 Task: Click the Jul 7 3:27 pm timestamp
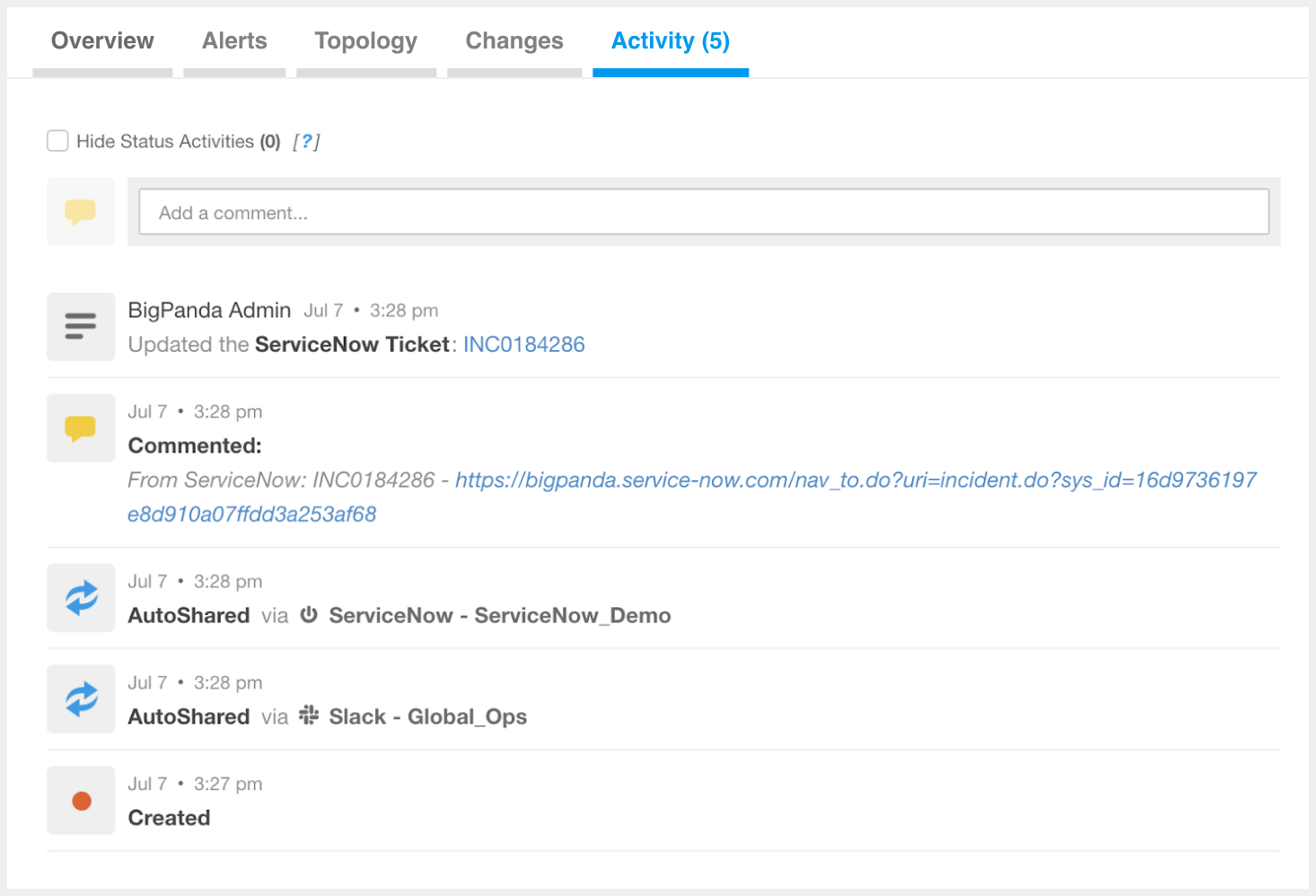pyautogui.click(x=195, y=784)
